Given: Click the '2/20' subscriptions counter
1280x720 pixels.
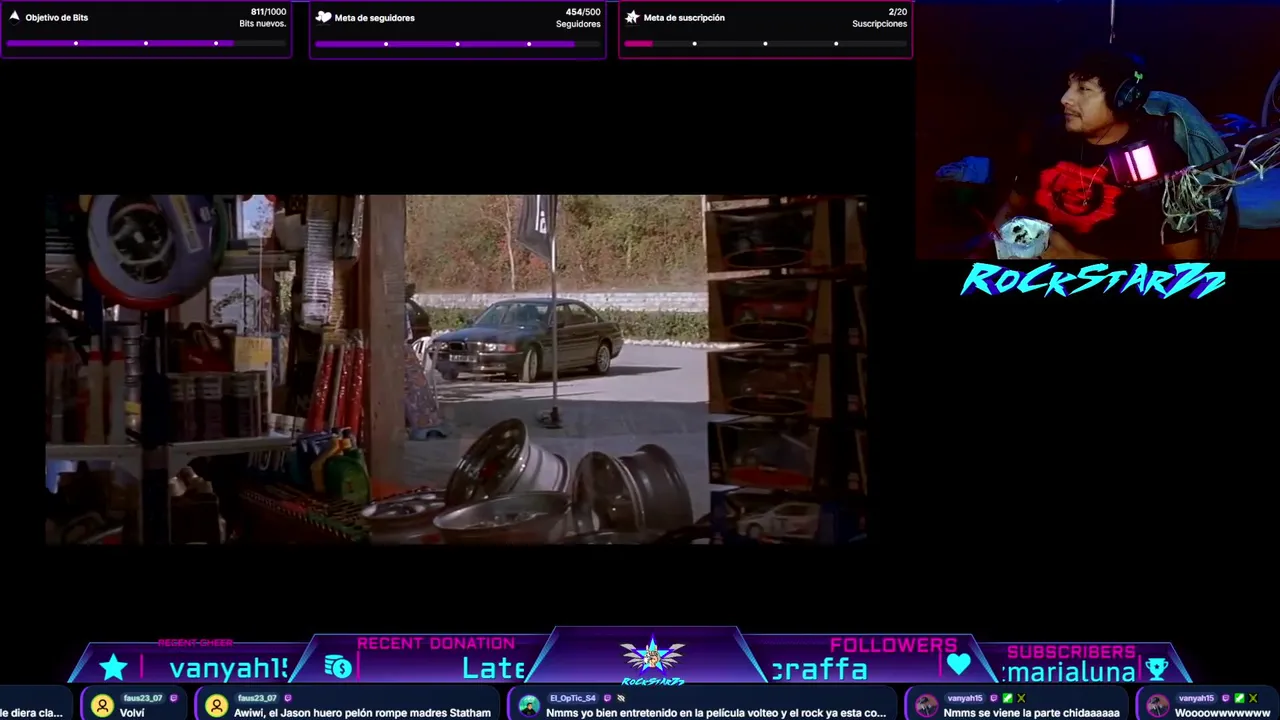Looking at the screenshot, I should coord(897,12).
